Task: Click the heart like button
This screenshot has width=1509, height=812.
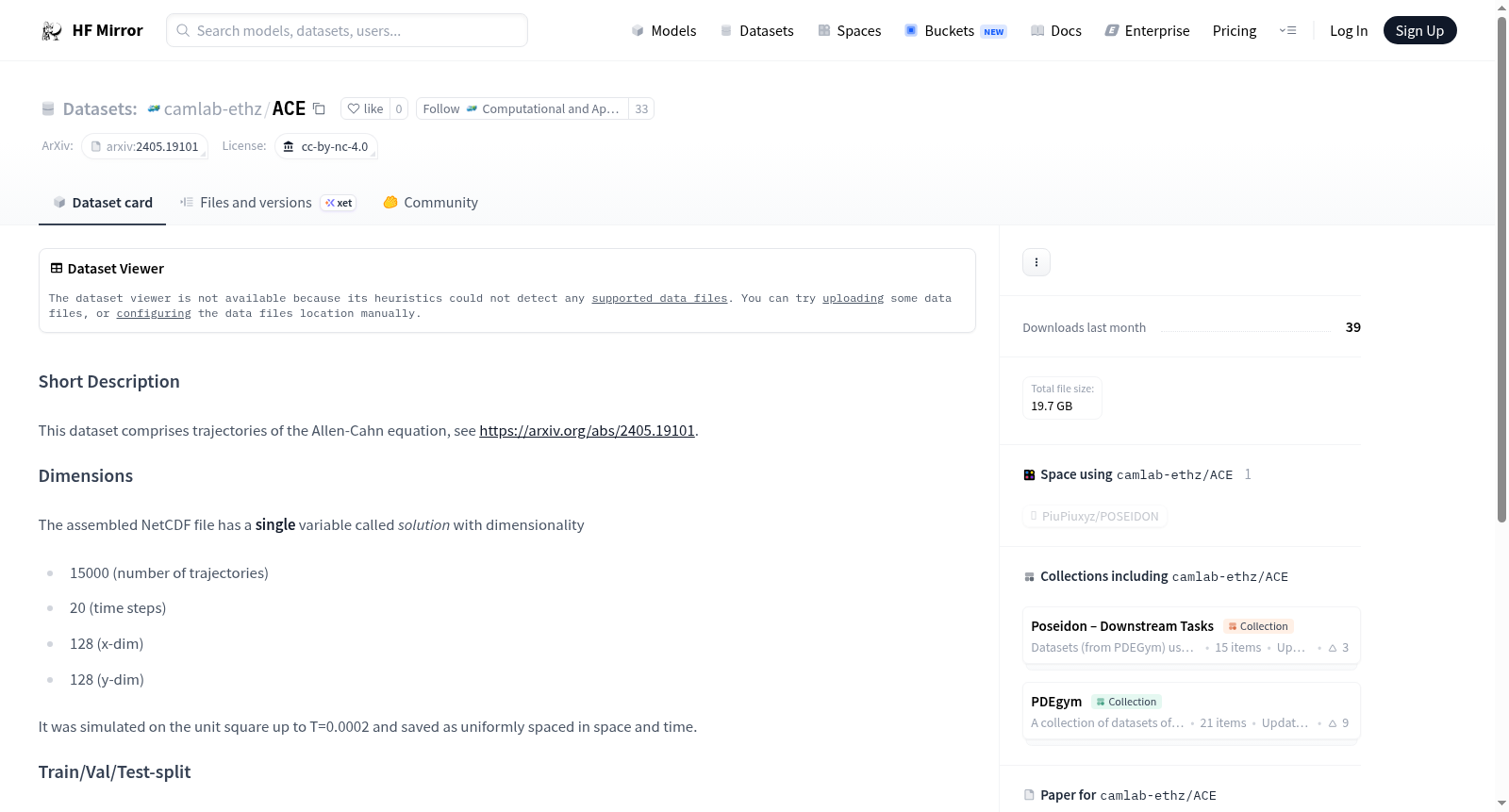Action: (x=365, y=109)
